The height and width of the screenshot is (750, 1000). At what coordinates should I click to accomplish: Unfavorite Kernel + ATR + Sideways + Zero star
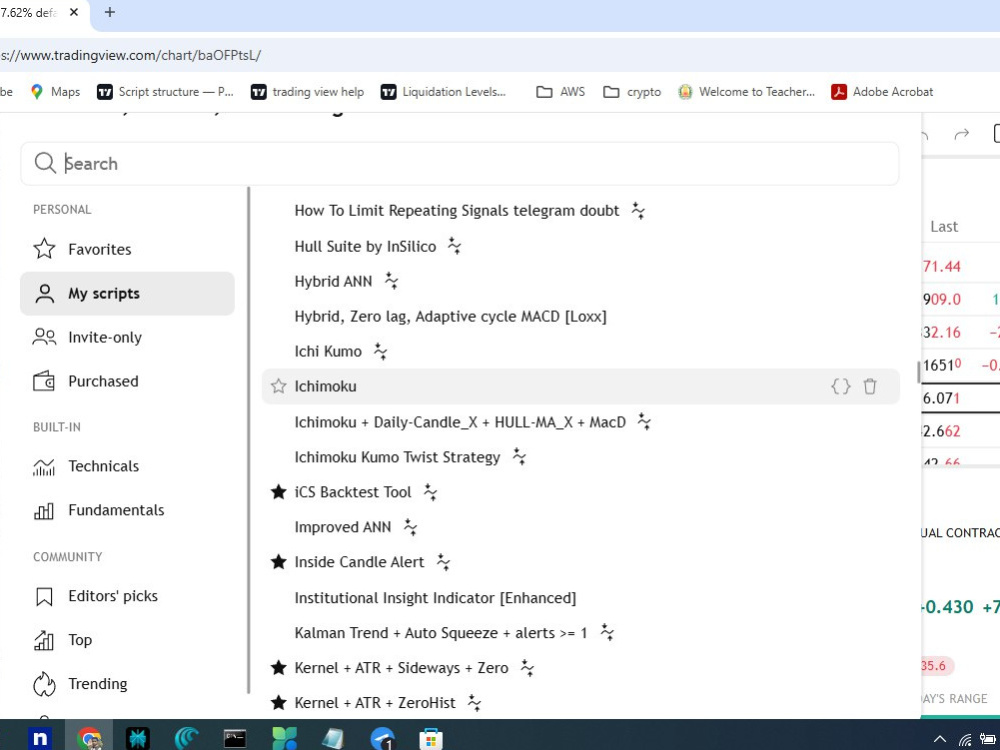pos(278,668)
